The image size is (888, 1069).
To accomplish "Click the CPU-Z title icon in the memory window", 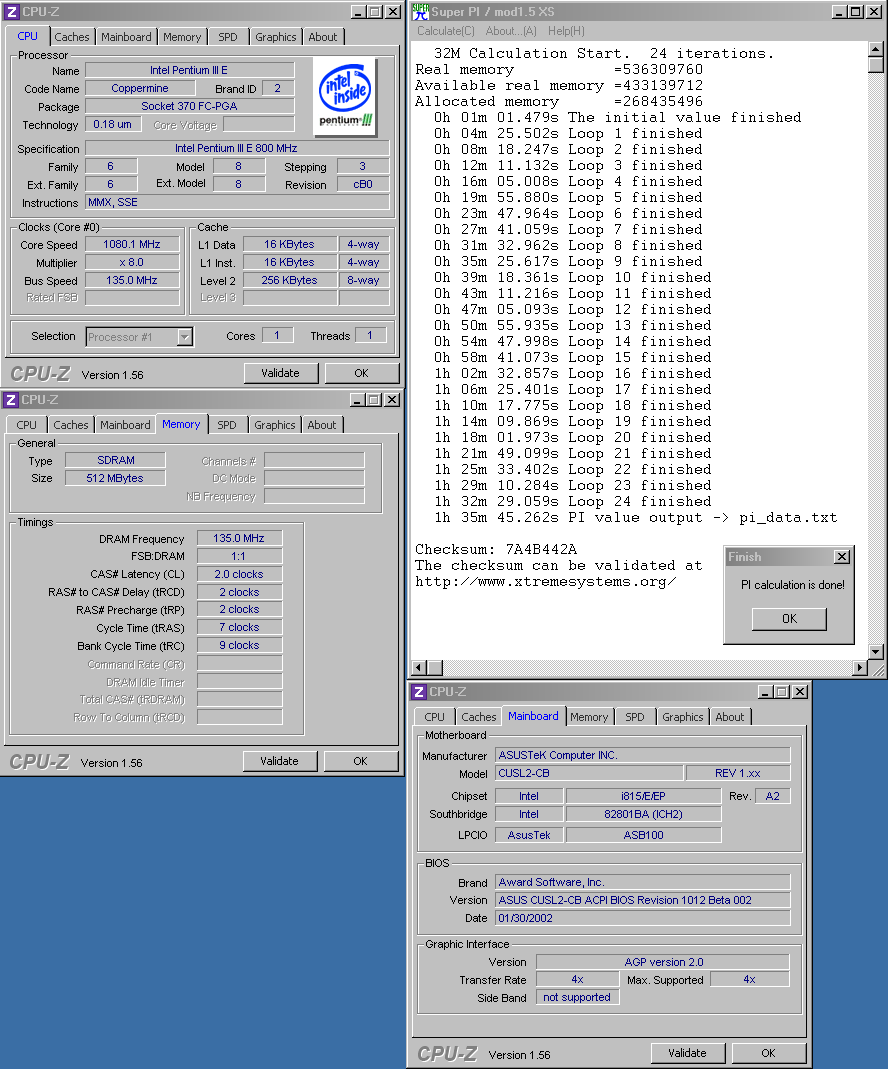I will (11, 400).
